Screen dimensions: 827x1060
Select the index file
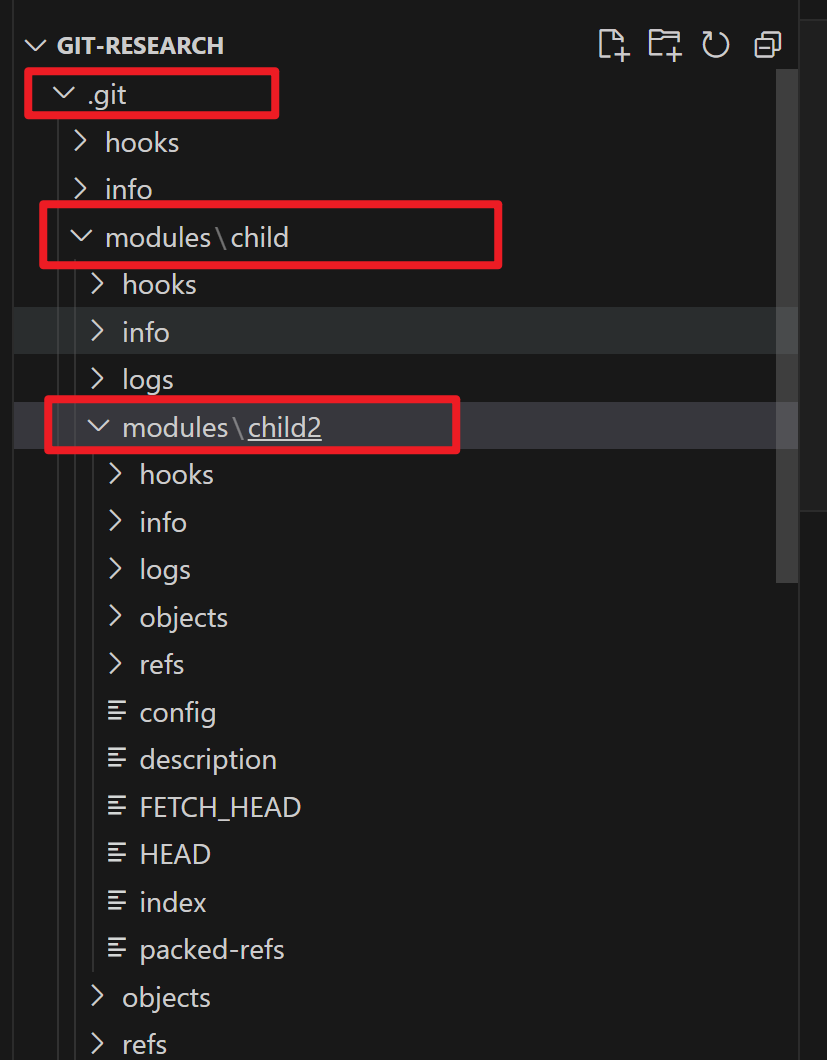(173, 903)
